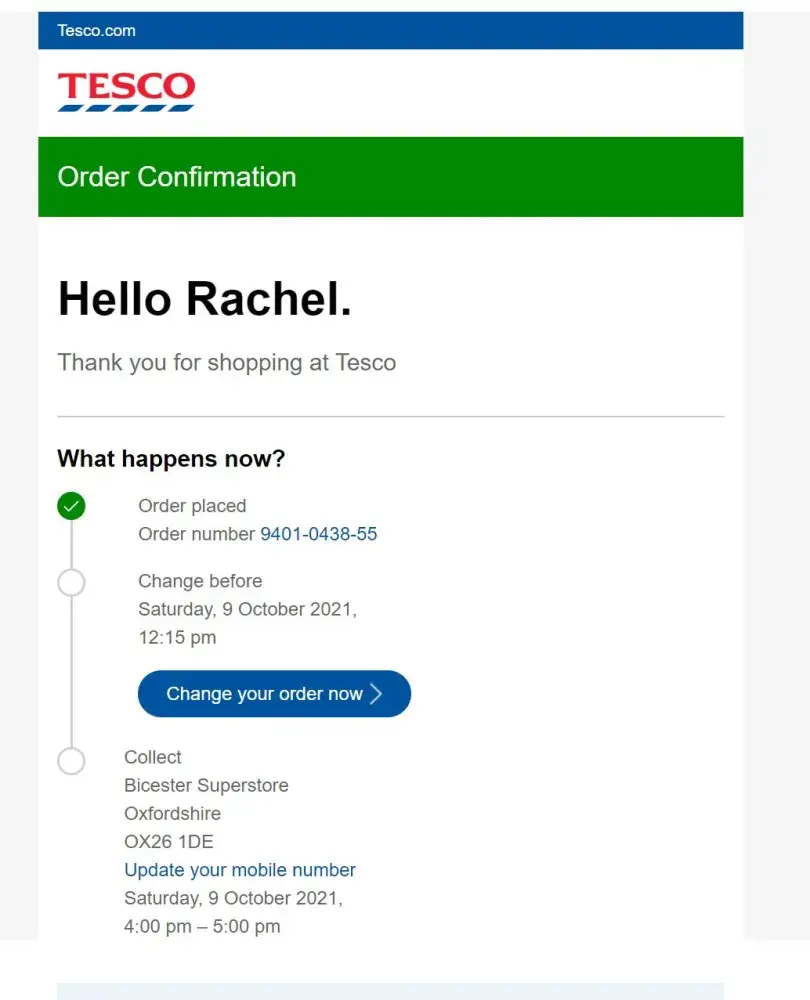Click the empty circle beside Change before
The height and width of the screenshot is (1000, 810).
(71, 582)
